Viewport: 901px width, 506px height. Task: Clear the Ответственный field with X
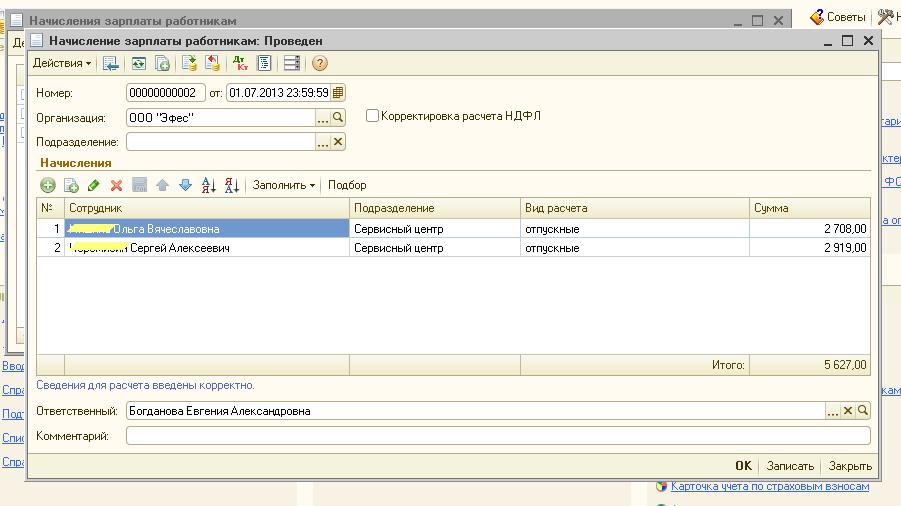coord(848,411)
